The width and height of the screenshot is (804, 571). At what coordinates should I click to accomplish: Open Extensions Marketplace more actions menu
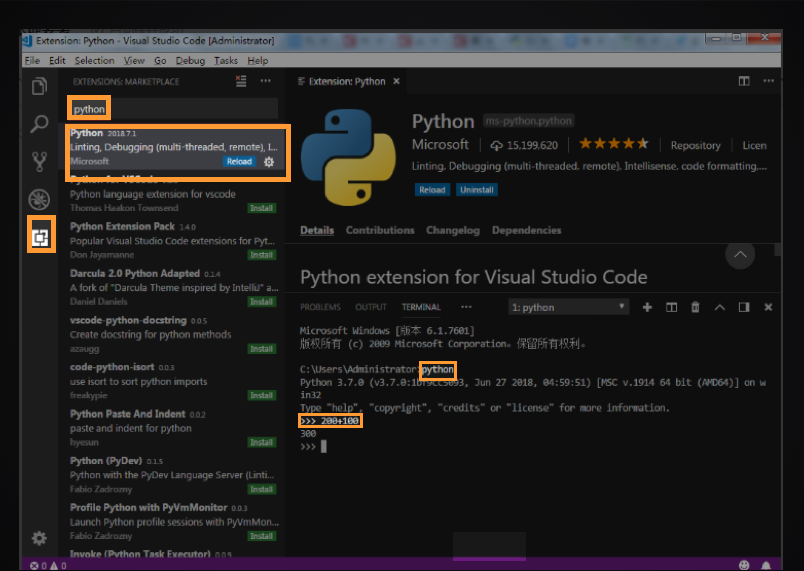pyautogui.click(x=266, y=81)
